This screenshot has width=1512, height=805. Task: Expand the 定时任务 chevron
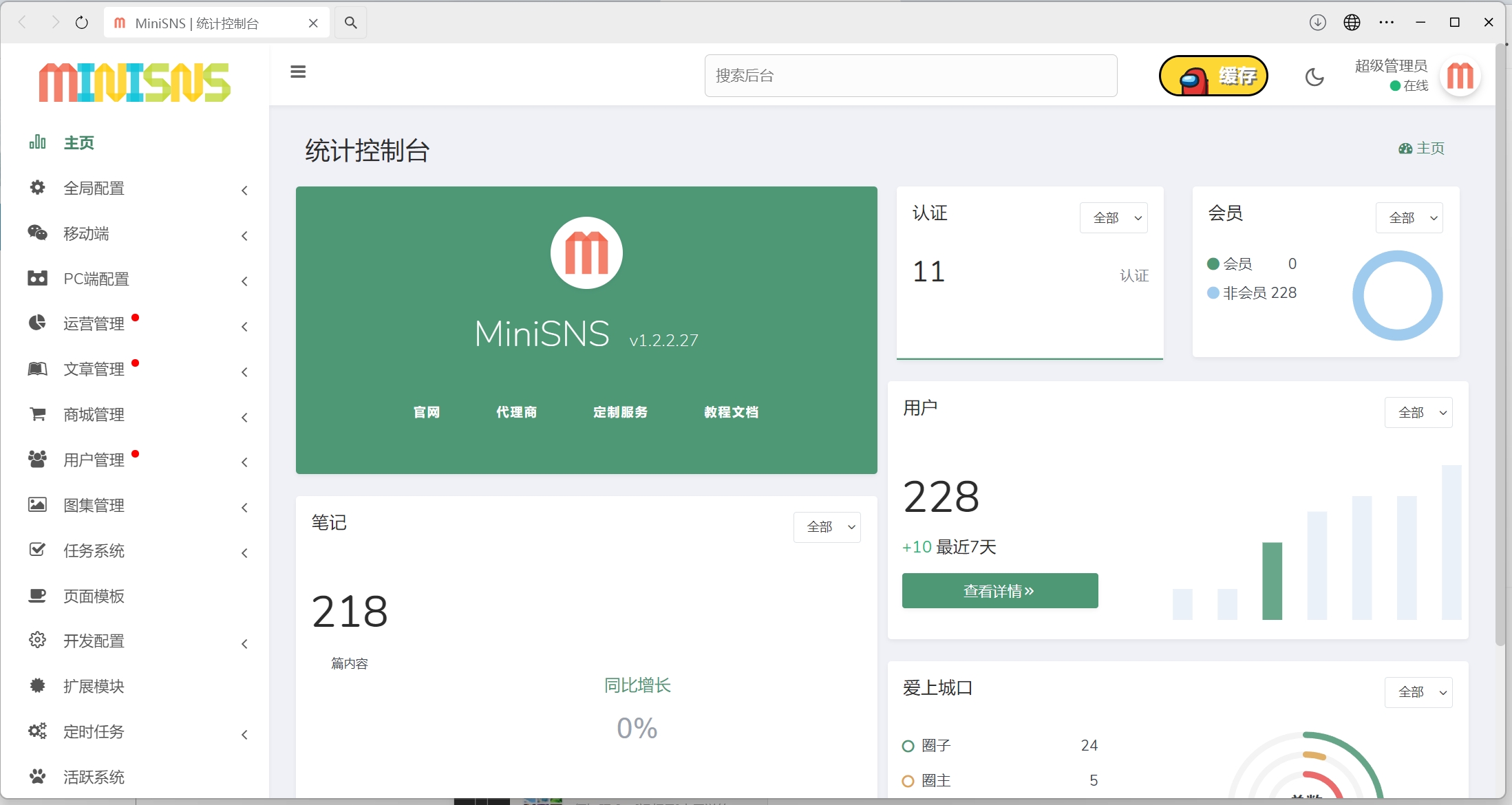244,735
